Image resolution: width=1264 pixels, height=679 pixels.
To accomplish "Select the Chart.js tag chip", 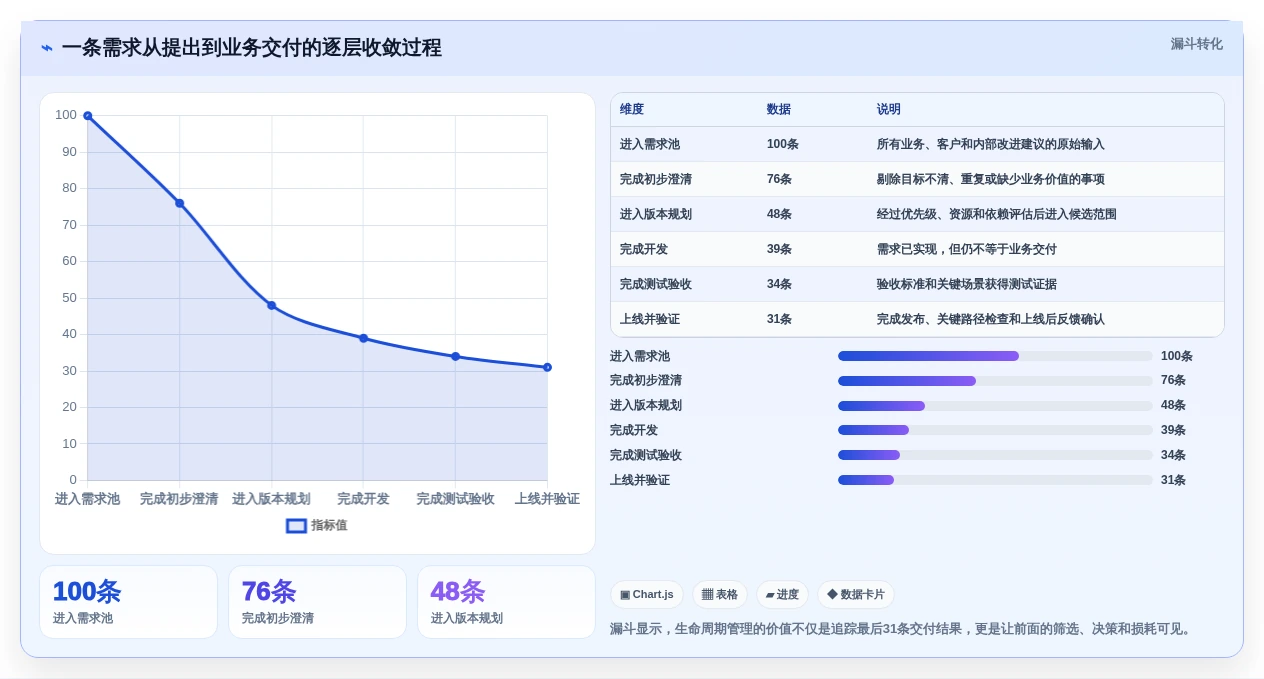I will pyautogui.click(x=647, y=594).
